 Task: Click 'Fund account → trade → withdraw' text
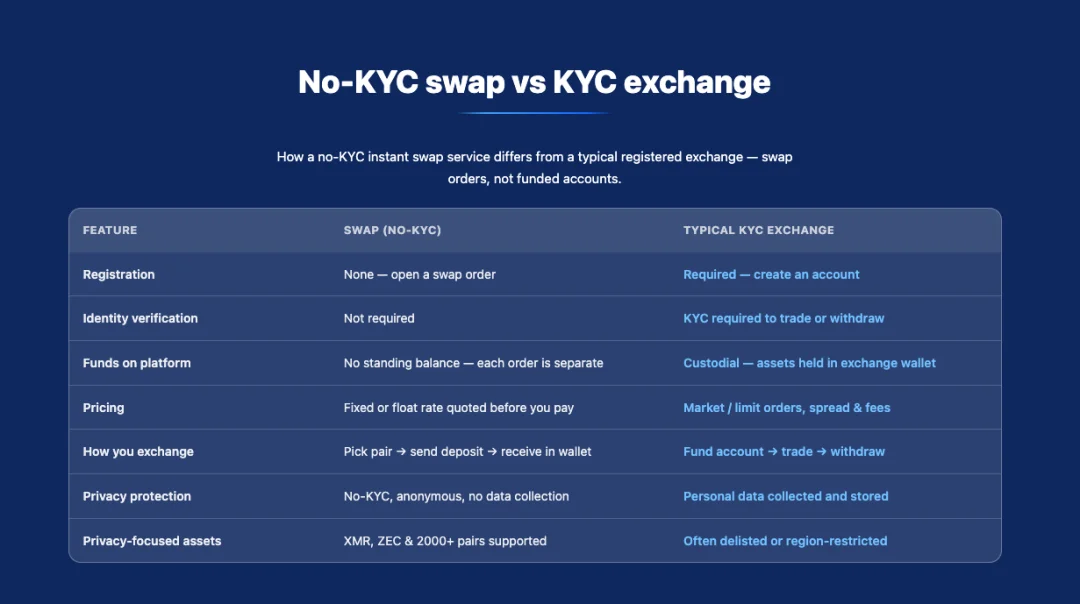tap(784, 452)
